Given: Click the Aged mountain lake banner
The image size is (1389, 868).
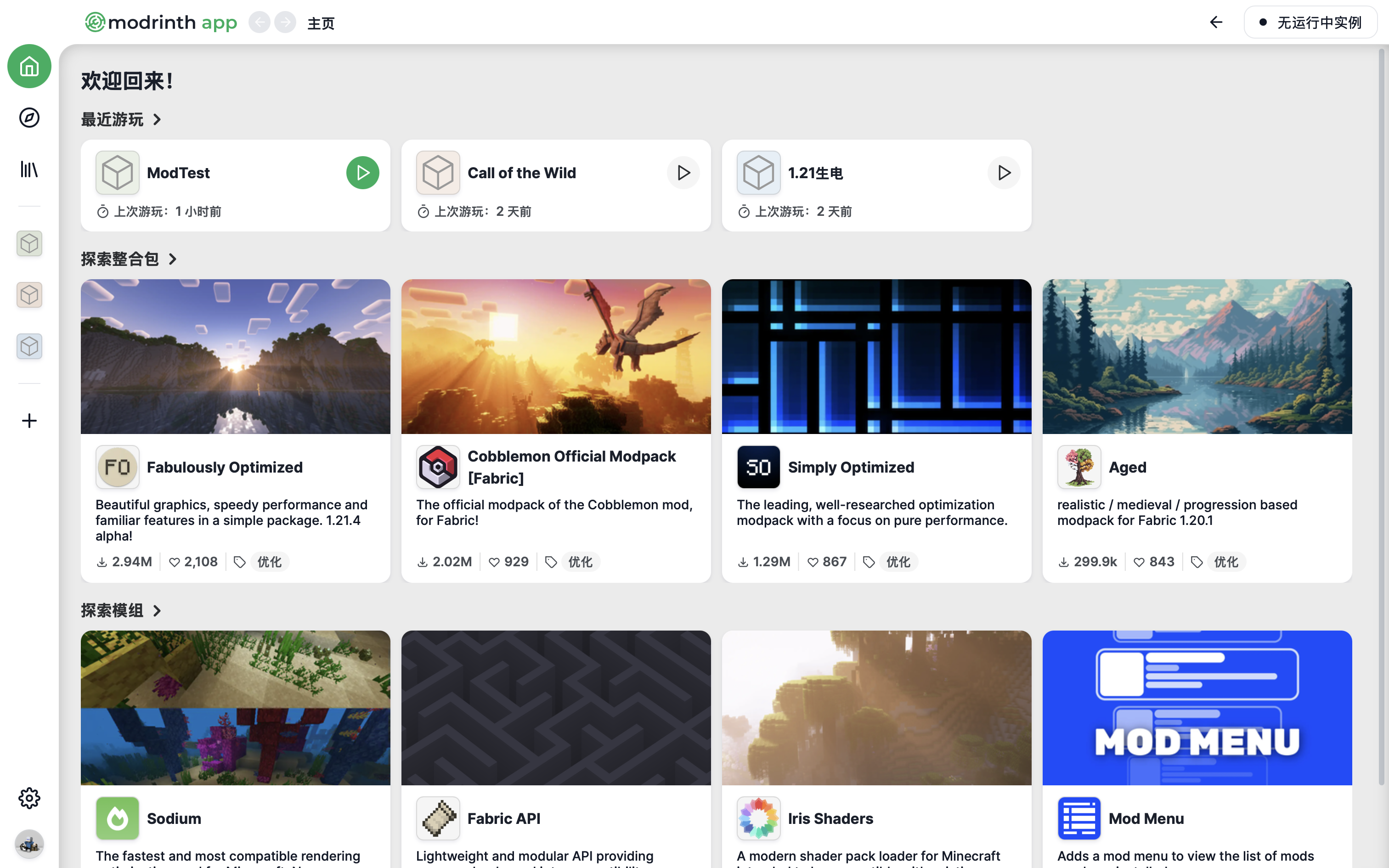Looking at the screenshot, I should pos(1197,356).
